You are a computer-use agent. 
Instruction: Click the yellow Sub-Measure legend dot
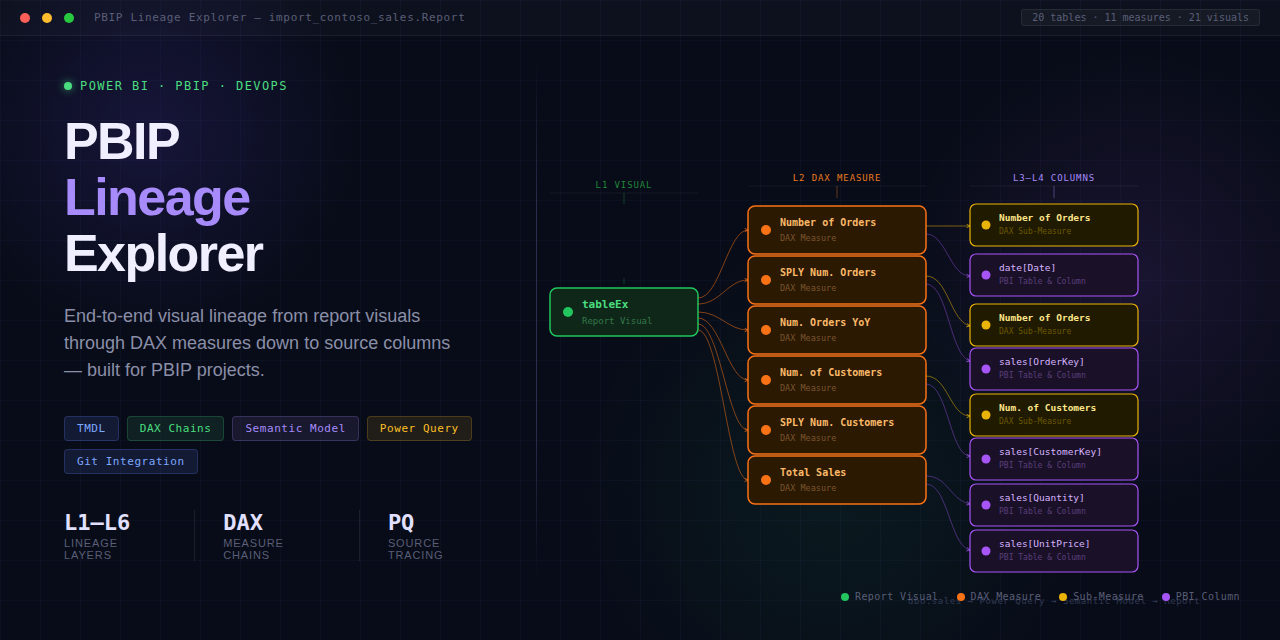pos(1062,596)
